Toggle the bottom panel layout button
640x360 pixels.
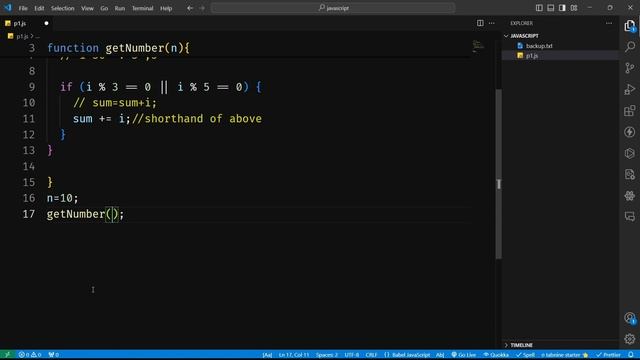click(x=551, y=8)
